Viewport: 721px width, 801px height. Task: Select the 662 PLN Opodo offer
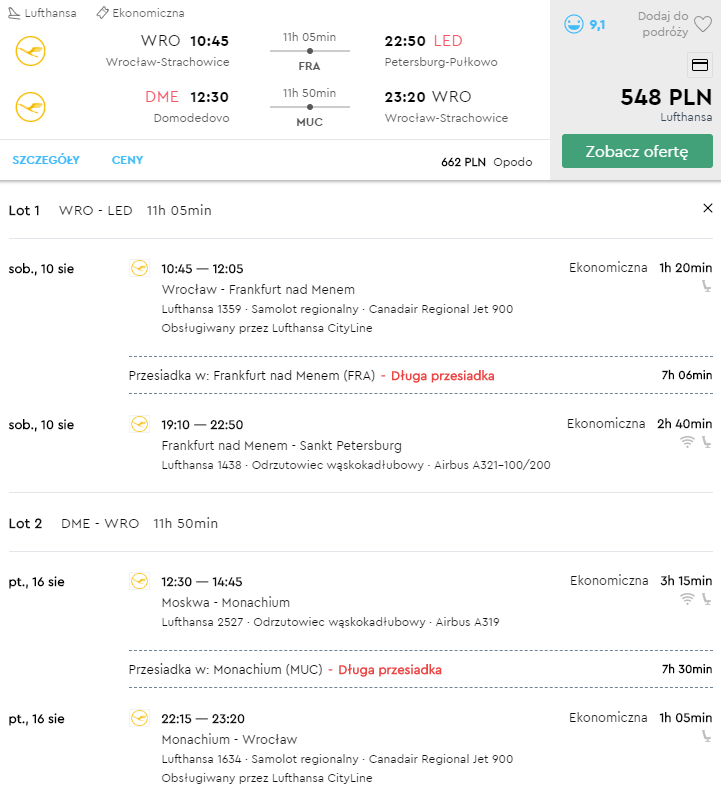click(486, 162)
